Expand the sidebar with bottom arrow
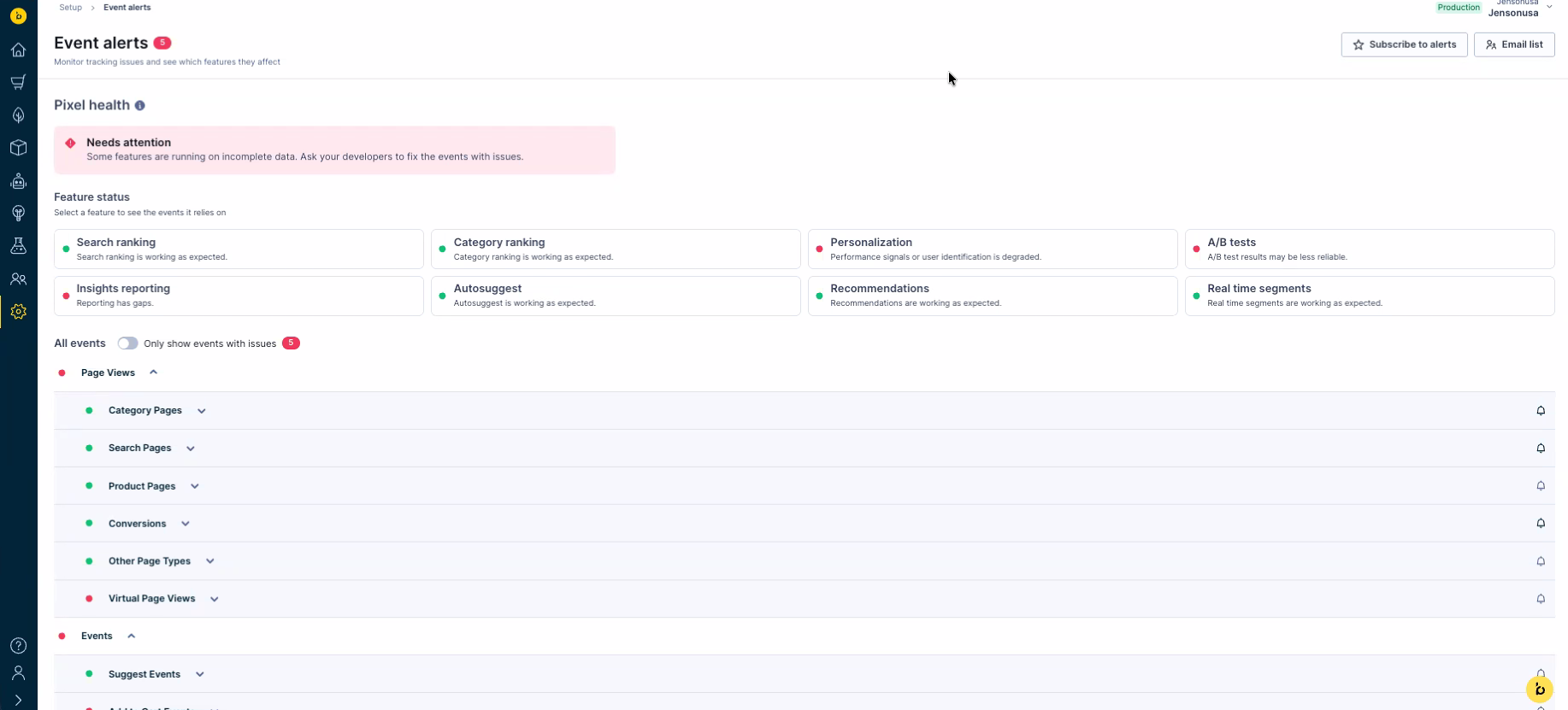The width and height of the screenshot is (1568, 710). click(18, 701)
